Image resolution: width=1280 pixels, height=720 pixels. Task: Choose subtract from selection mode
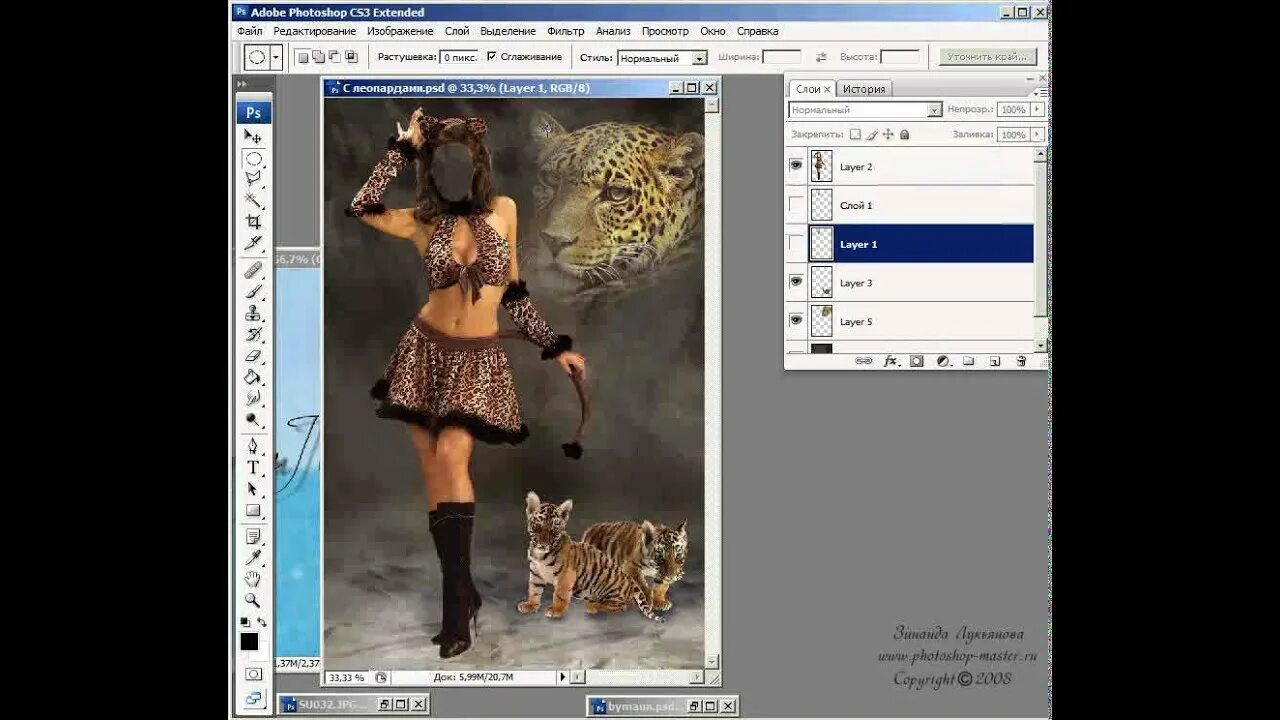coord(334,57)
